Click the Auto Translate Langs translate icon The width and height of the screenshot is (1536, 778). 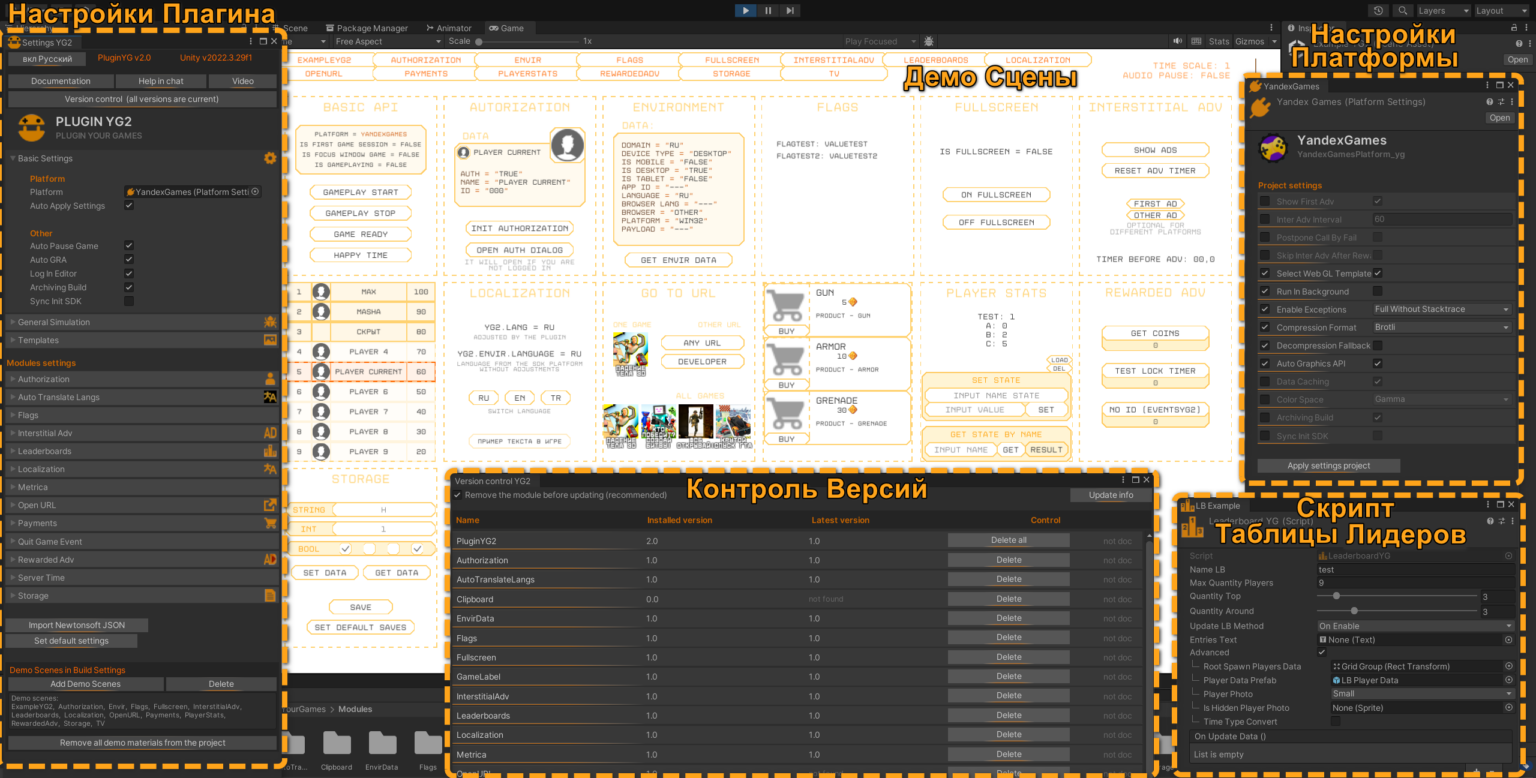[270, 397]
